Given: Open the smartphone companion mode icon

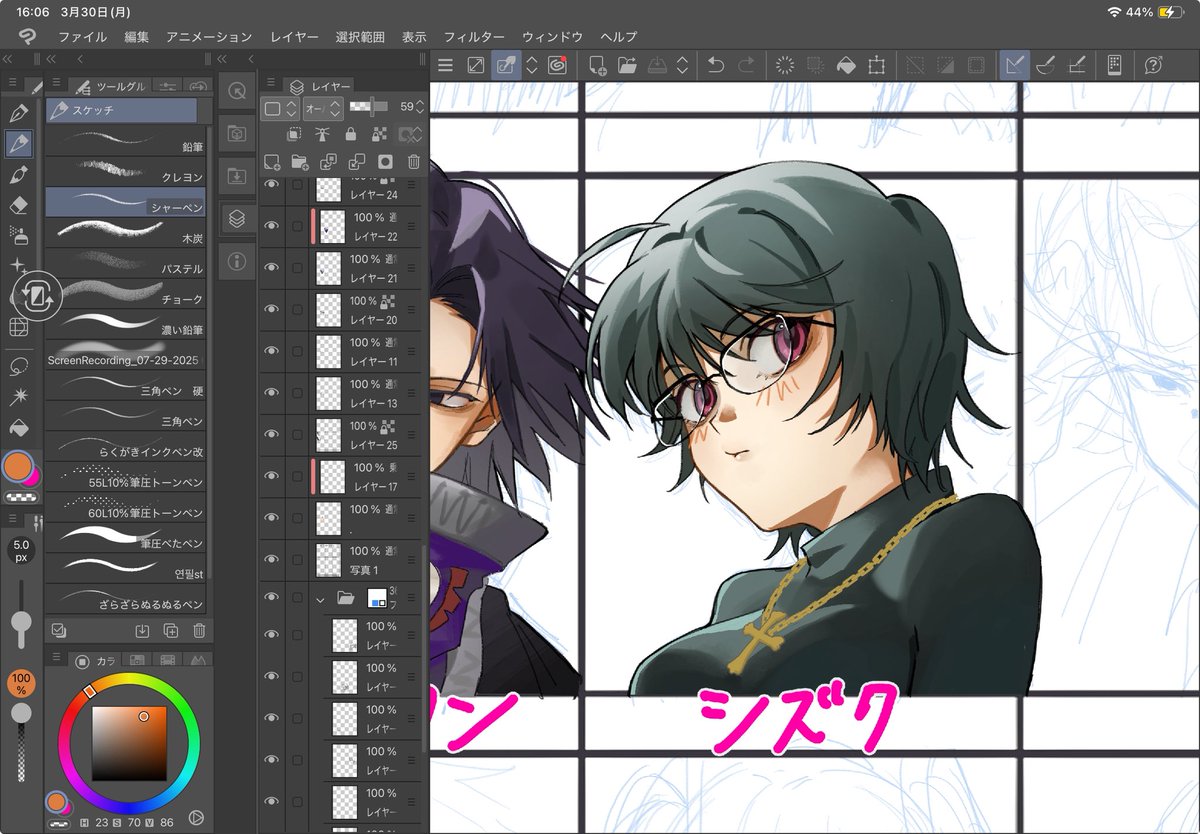Looking at the screenshot, I should 1114,65.
